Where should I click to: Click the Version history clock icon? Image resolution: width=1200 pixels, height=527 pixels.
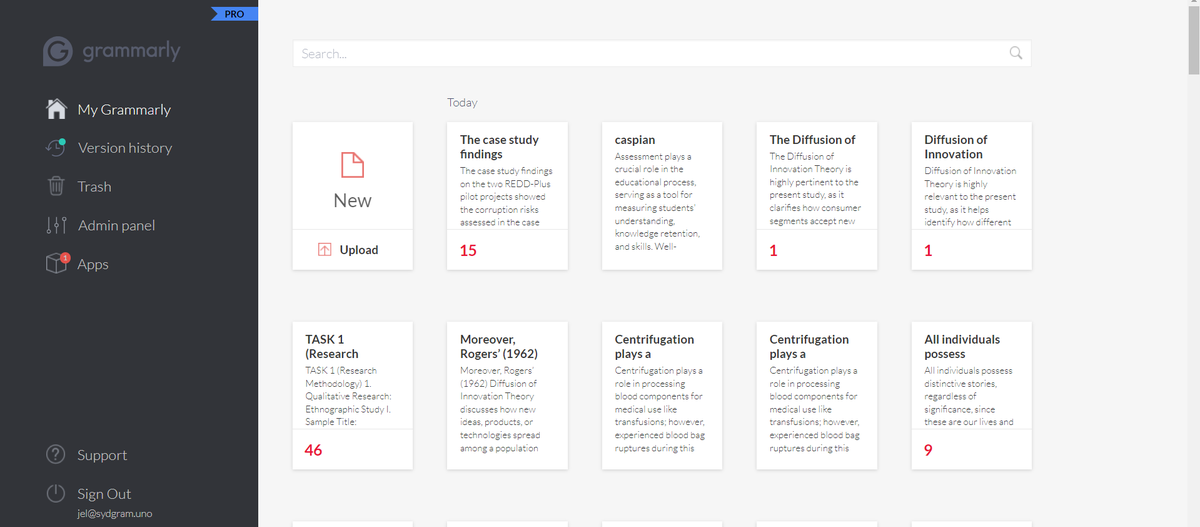click(x=56, y=147)
